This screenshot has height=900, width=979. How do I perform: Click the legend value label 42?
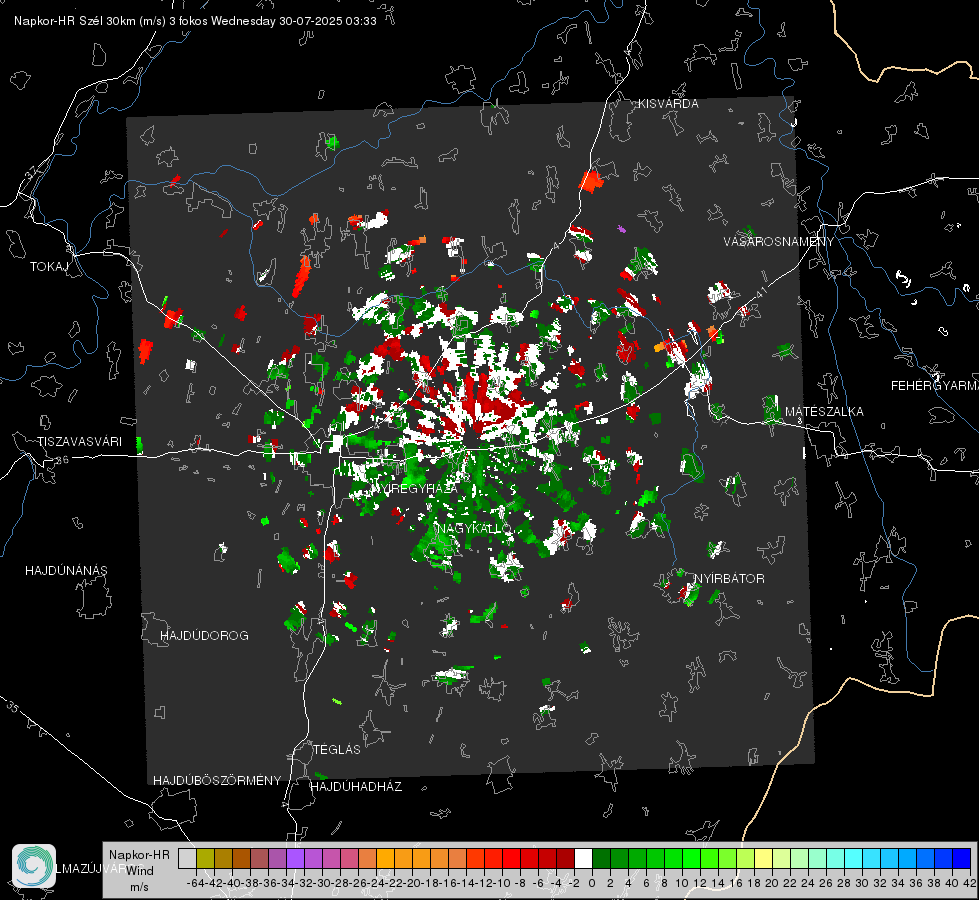coord(969,883)
